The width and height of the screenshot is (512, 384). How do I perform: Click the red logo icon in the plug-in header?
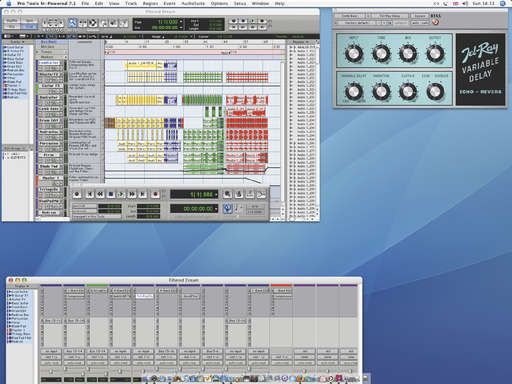[435, 22]
